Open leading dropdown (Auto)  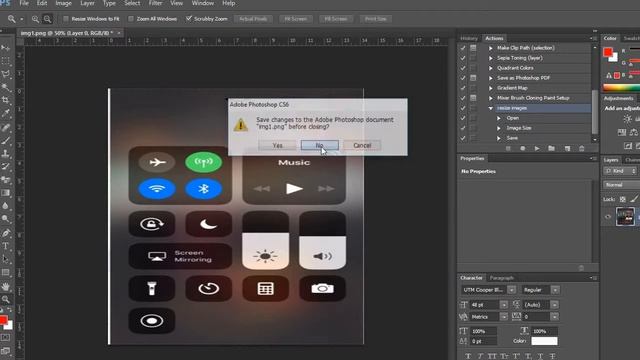(554, 305)
